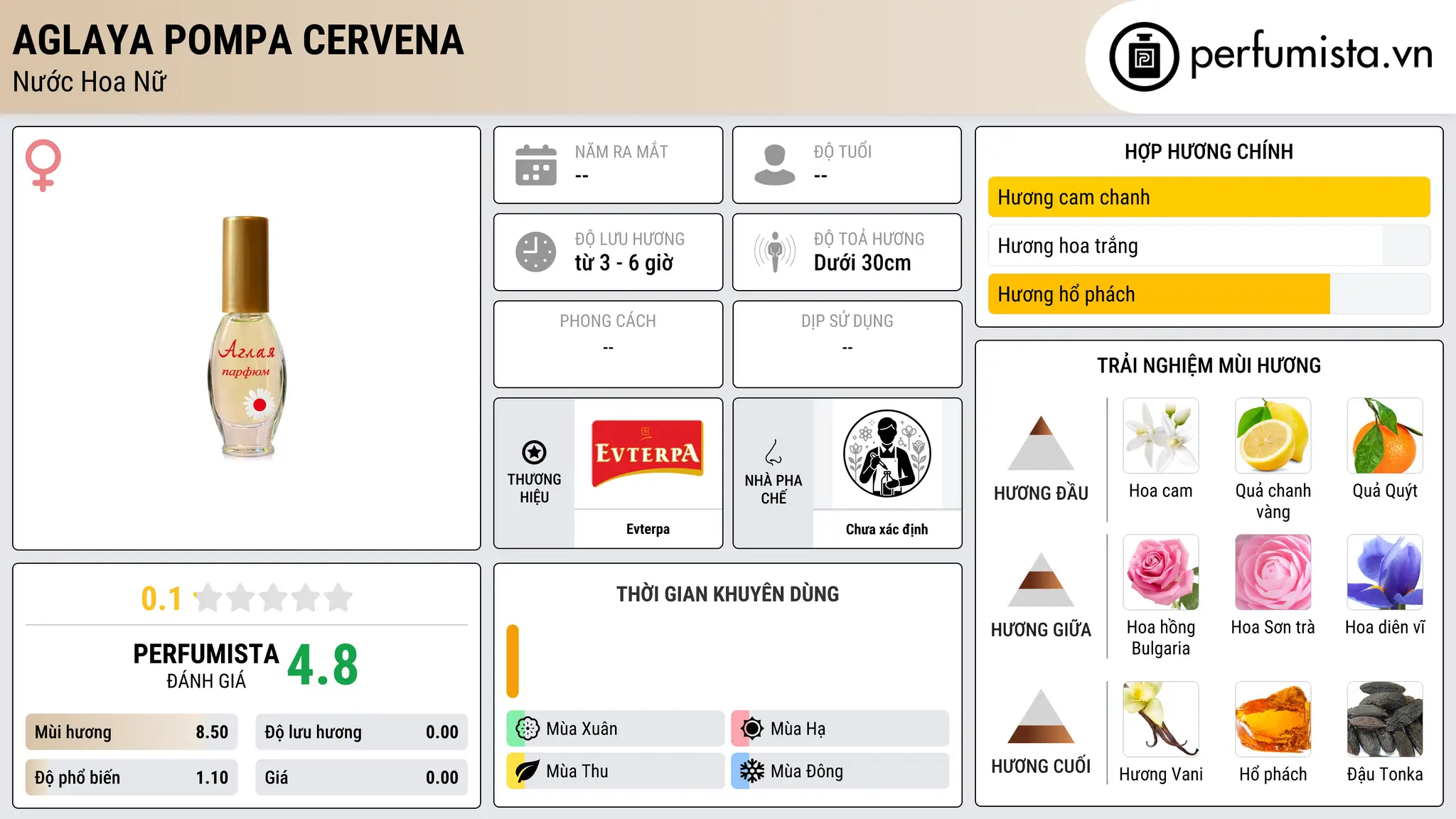This screenshot has height=819, width=1456.
Task: Click the Độ phổ biến 1.10 score
Action: (x=132, y=778)
